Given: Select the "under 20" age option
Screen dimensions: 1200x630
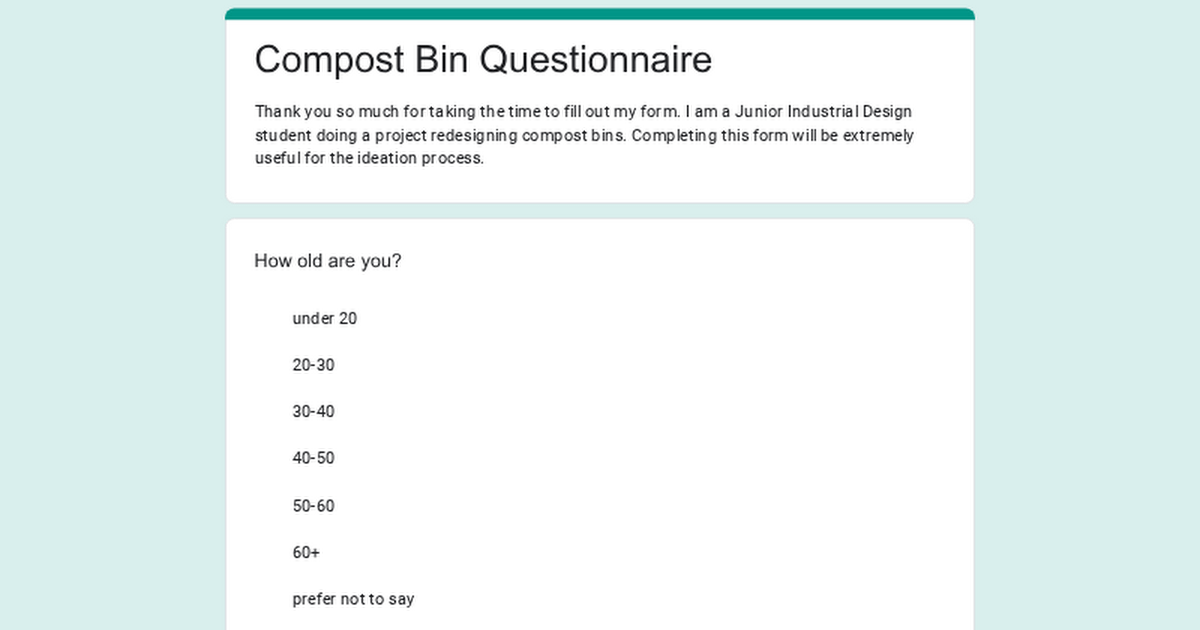Looking at the screenshot, I should (324, 319).
